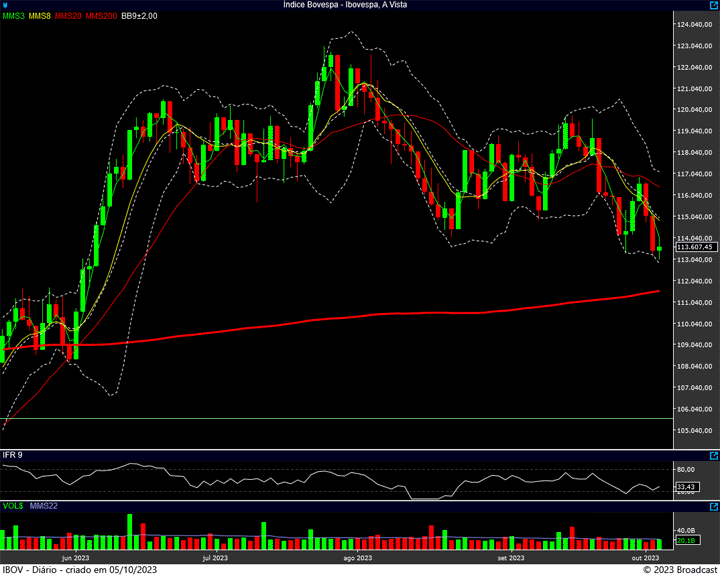Click the Indice Bovespa title bar
Image resolution: width=720 pixels, height=575 pixels.
click(x=359, y=5)
